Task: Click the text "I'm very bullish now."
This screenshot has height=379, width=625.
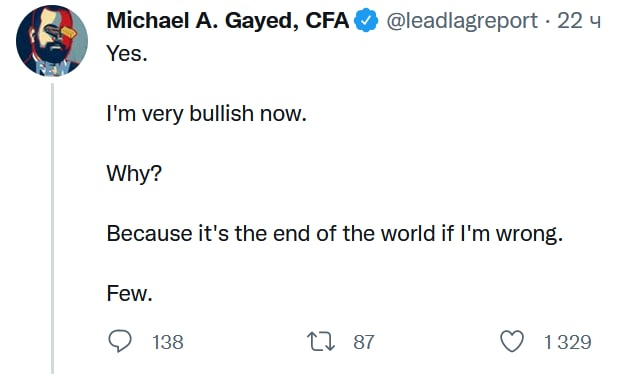Action: [x=206, y=114]
